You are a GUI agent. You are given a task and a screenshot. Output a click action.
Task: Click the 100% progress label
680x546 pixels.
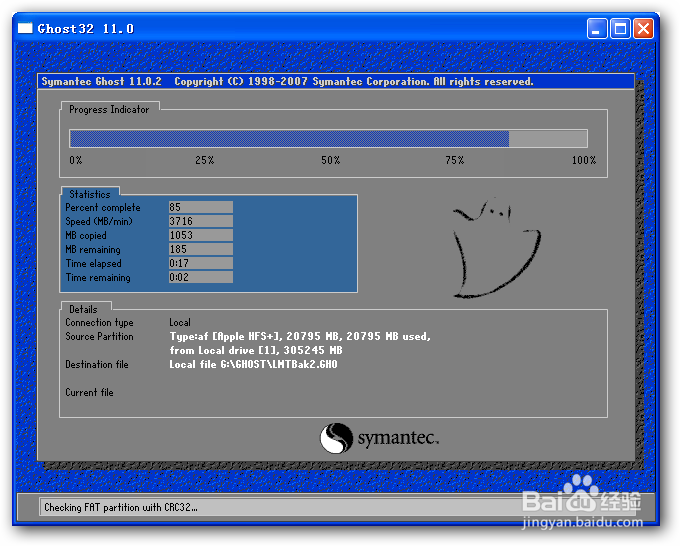[584, 160]
